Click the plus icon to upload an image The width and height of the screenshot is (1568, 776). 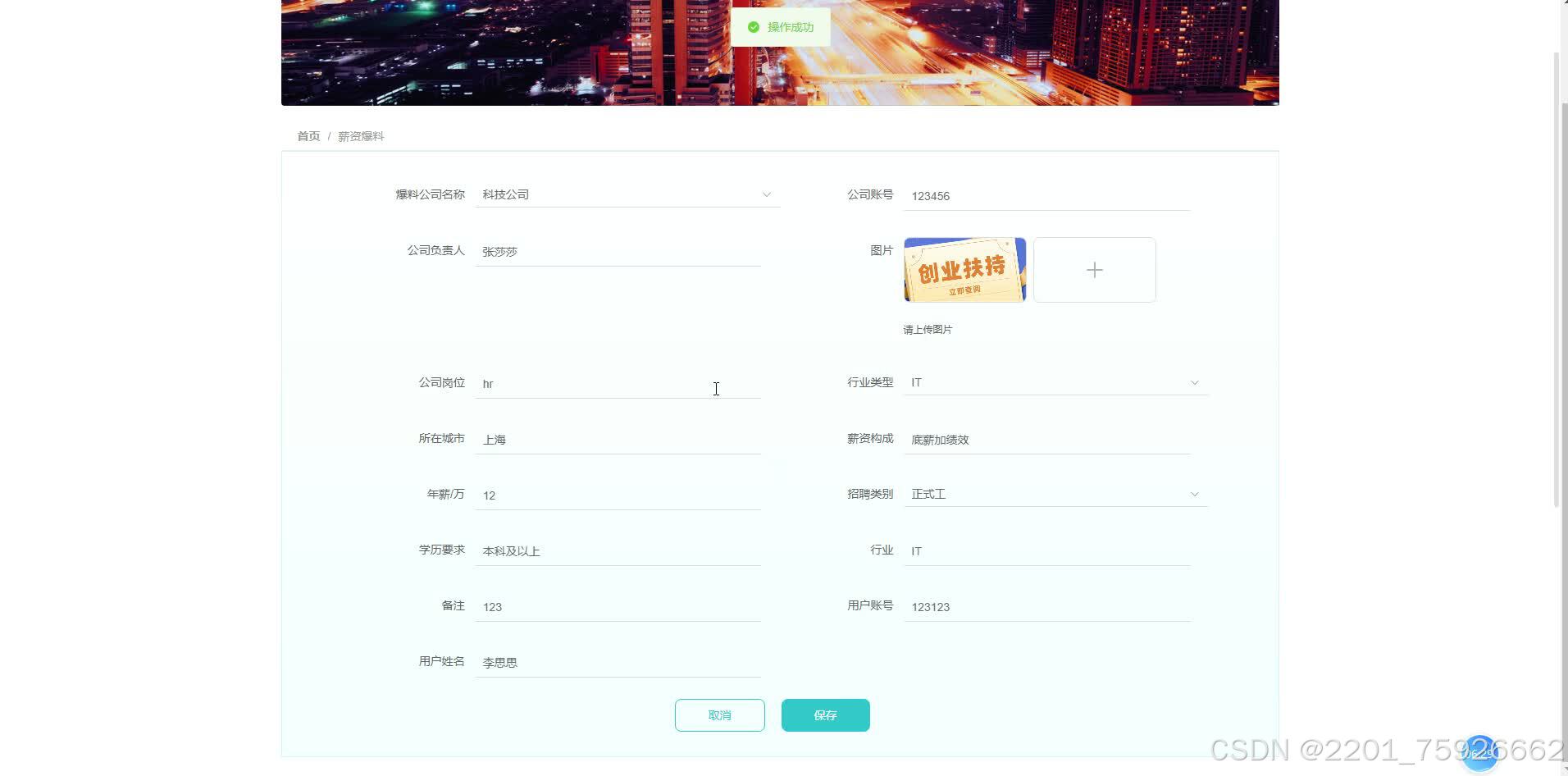(1095, 270)
